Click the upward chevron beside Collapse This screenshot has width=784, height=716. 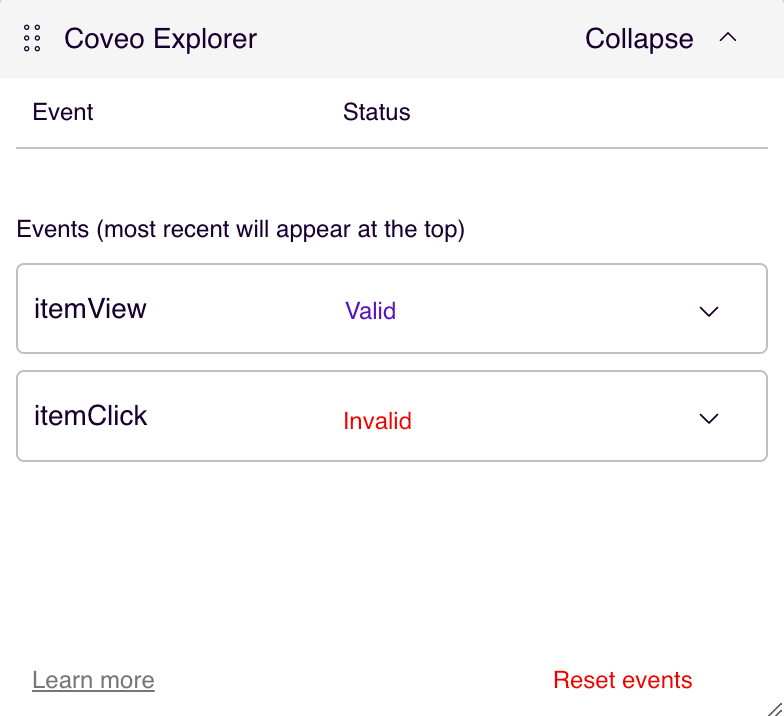(x=728, y=38)
